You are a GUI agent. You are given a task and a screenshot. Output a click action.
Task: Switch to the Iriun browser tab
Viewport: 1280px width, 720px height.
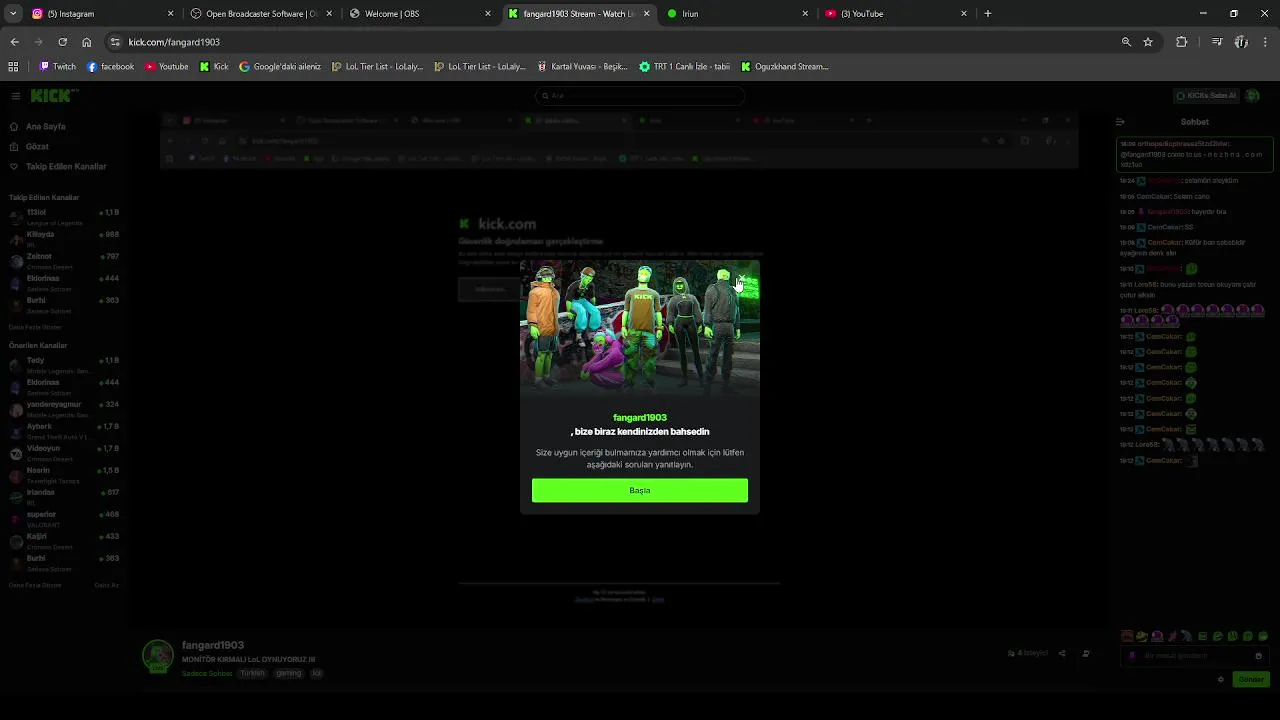pos(738,14)
